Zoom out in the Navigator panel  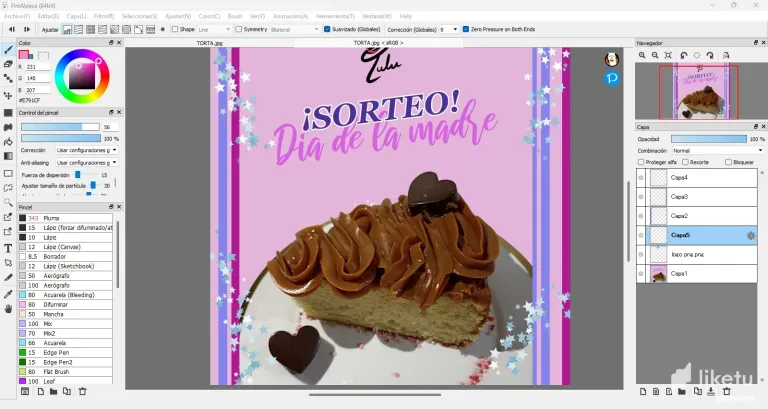[655, 55]
